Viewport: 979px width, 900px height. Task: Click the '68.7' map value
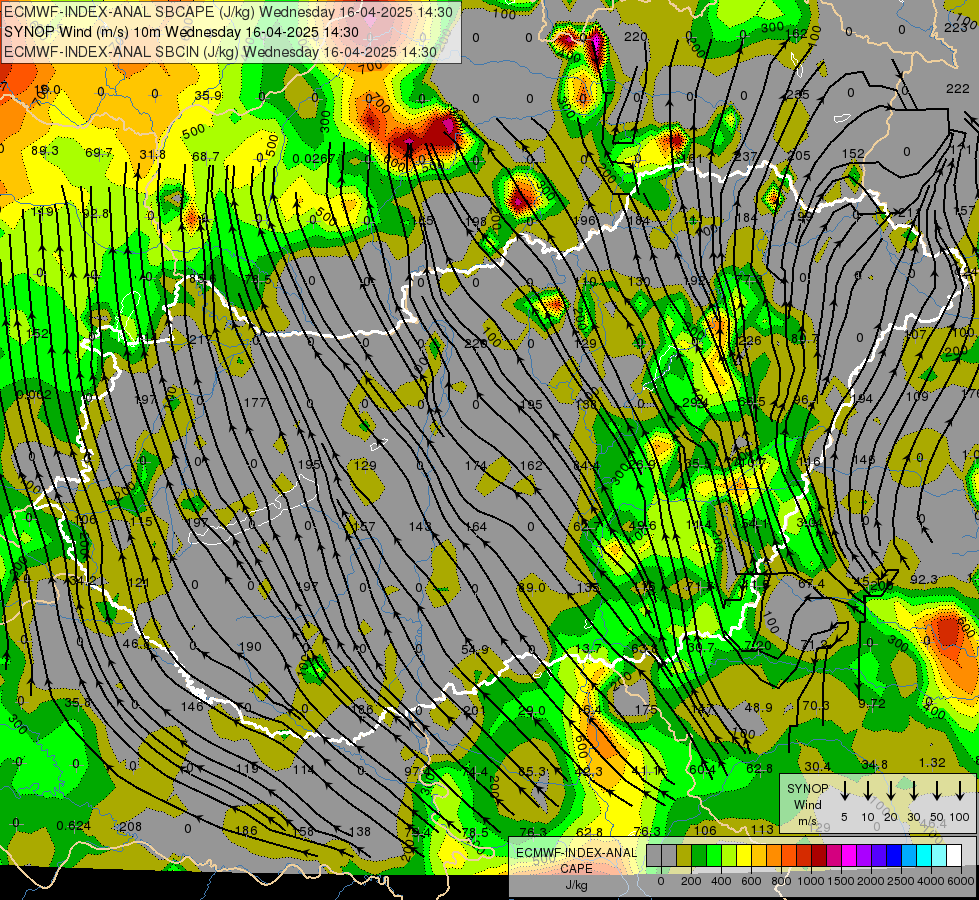pos(205,156)
